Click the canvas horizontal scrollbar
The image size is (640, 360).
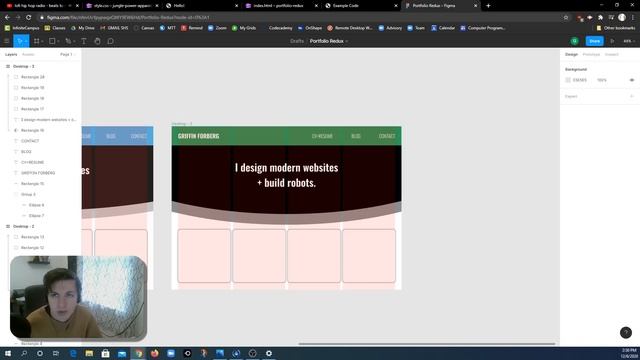(427, 344)
